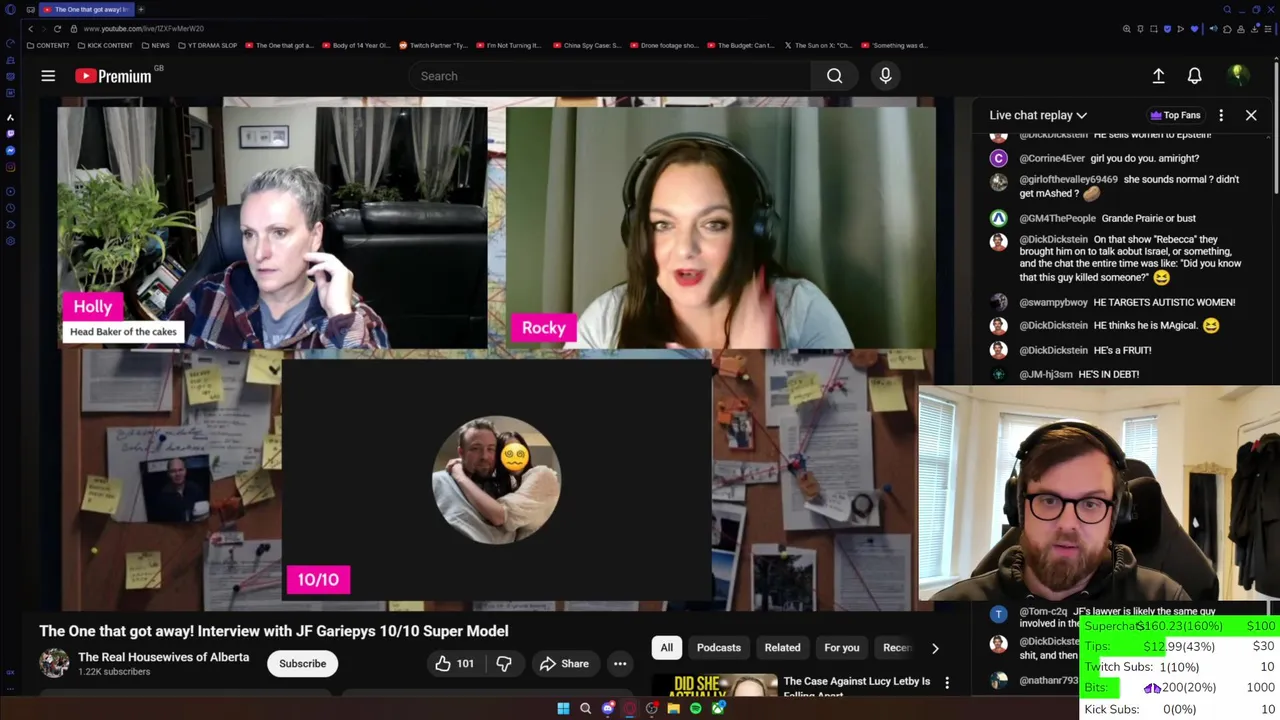This screenshot has height=720, width=1280.
Task: Click the heart bookmark toolbar icon
Action: tap(1194, 29)
